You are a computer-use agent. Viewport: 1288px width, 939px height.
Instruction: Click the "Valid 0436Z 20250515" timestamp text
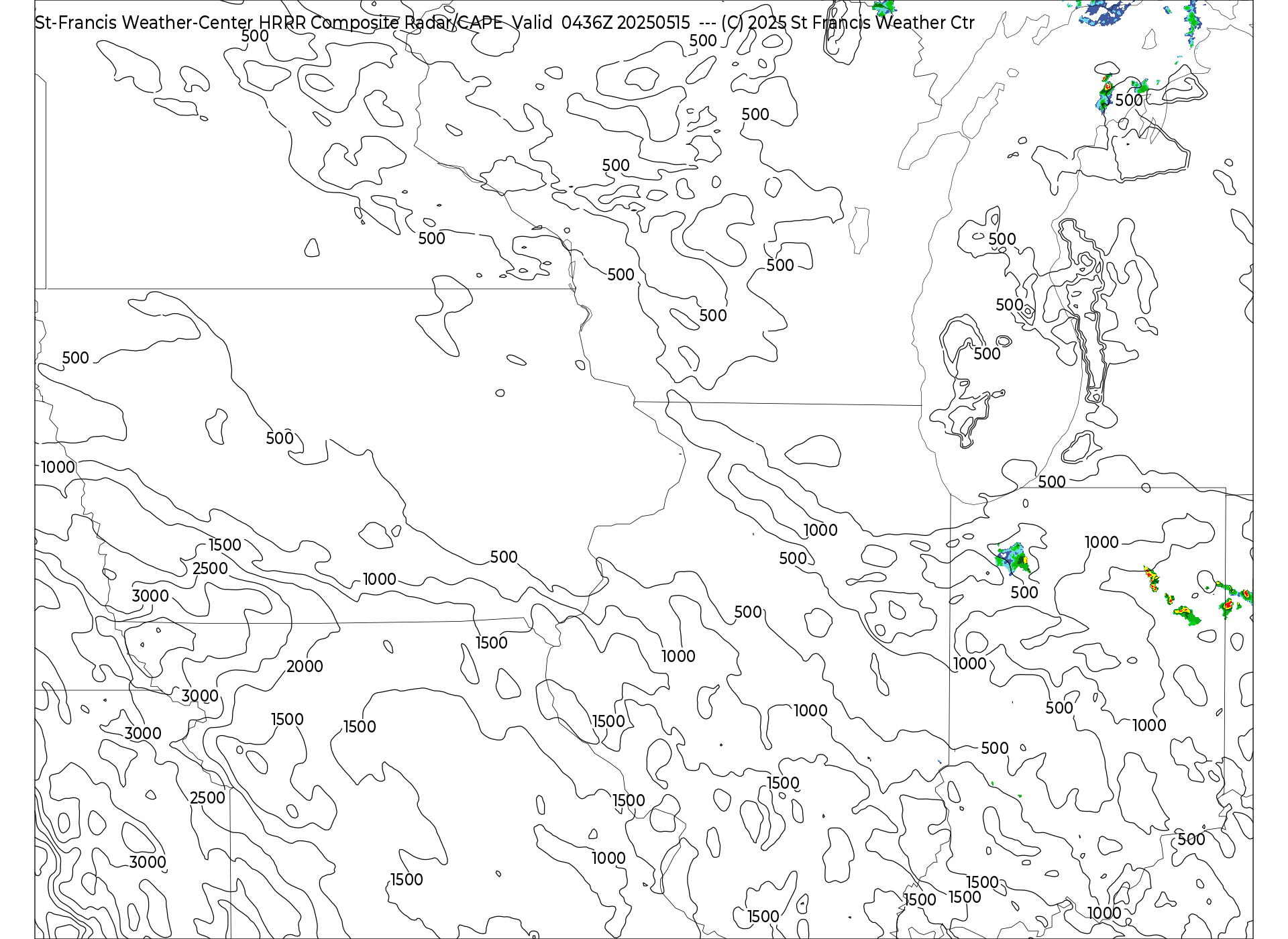pyautogui.click(x=601, y=23)
